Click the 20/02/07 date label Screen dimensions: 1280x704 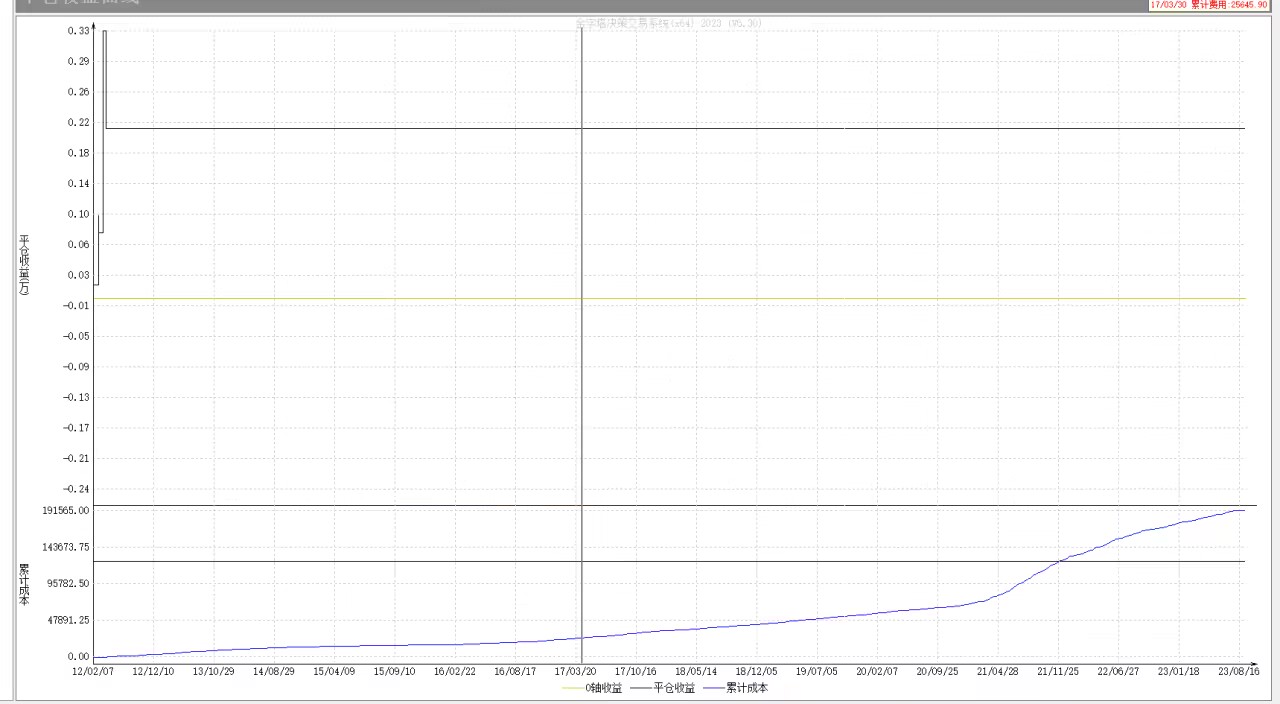[x=877, y=671]
